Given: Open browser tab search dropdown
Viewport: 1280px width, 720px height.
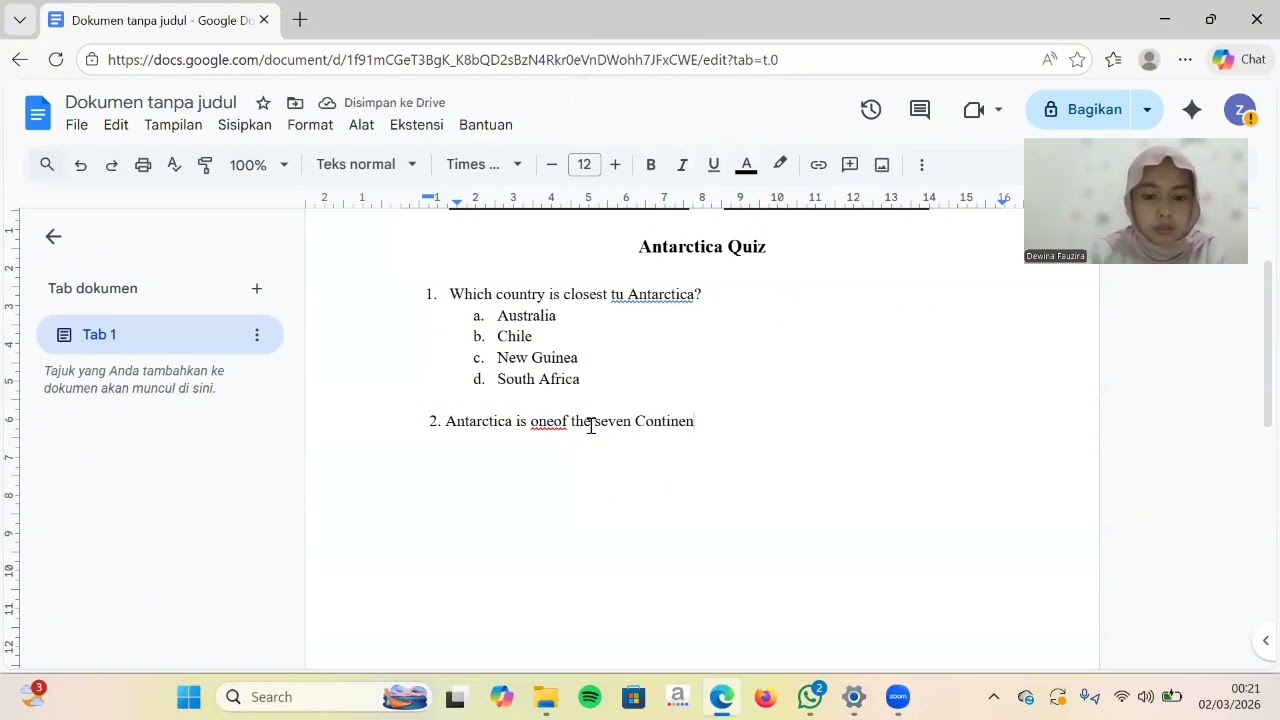Looking at the screenshot, I should click(x=19, y=20).
